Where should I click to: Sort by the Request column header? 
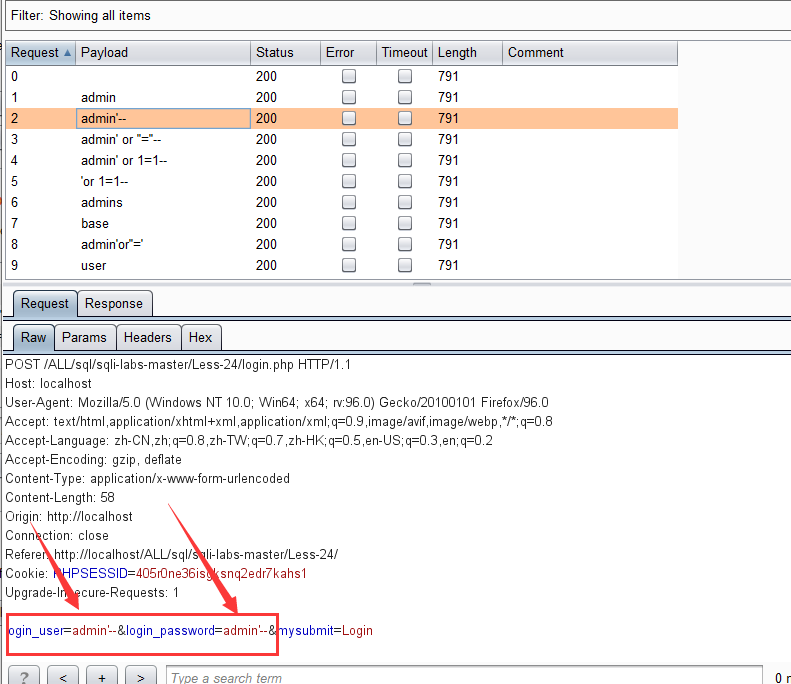pos(40,52)
